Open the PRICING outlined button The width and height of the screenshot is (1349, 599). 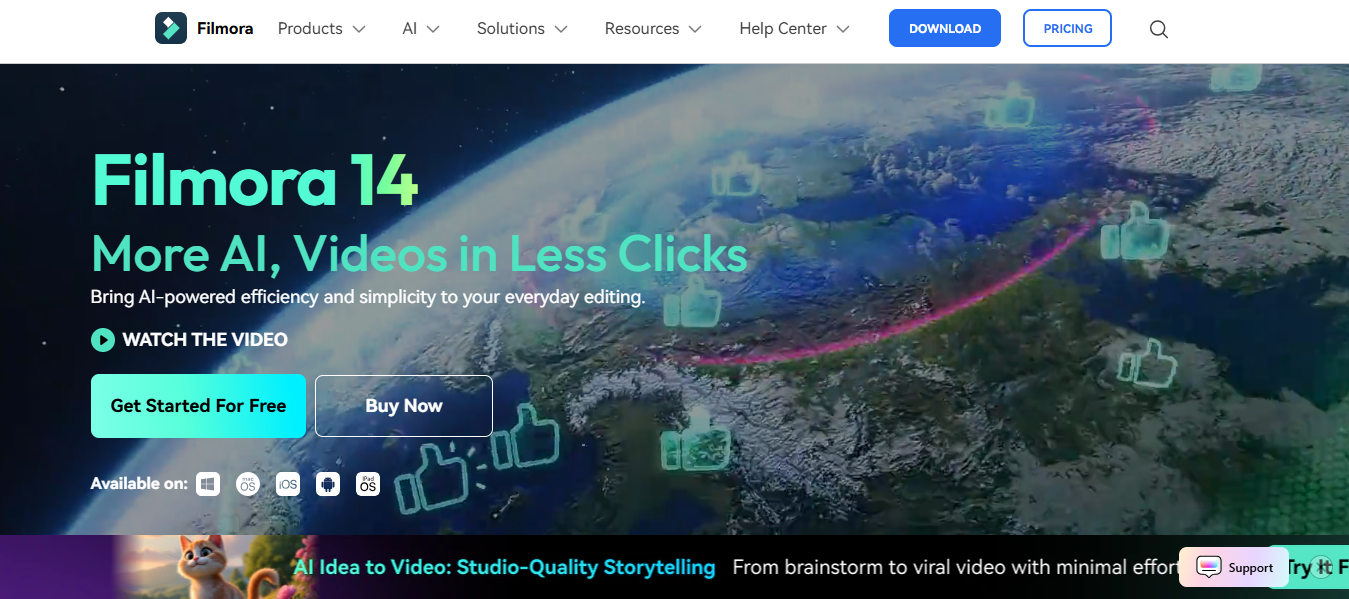1068,28
